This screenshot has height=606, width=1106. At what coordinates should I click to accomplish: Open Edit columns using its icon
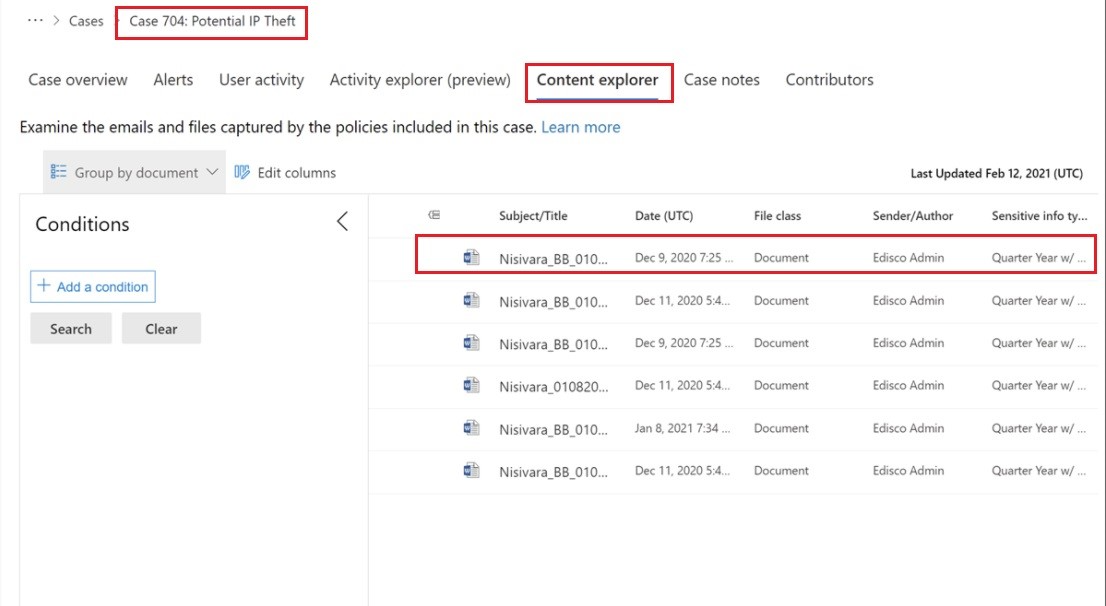(x=241, y=172)
